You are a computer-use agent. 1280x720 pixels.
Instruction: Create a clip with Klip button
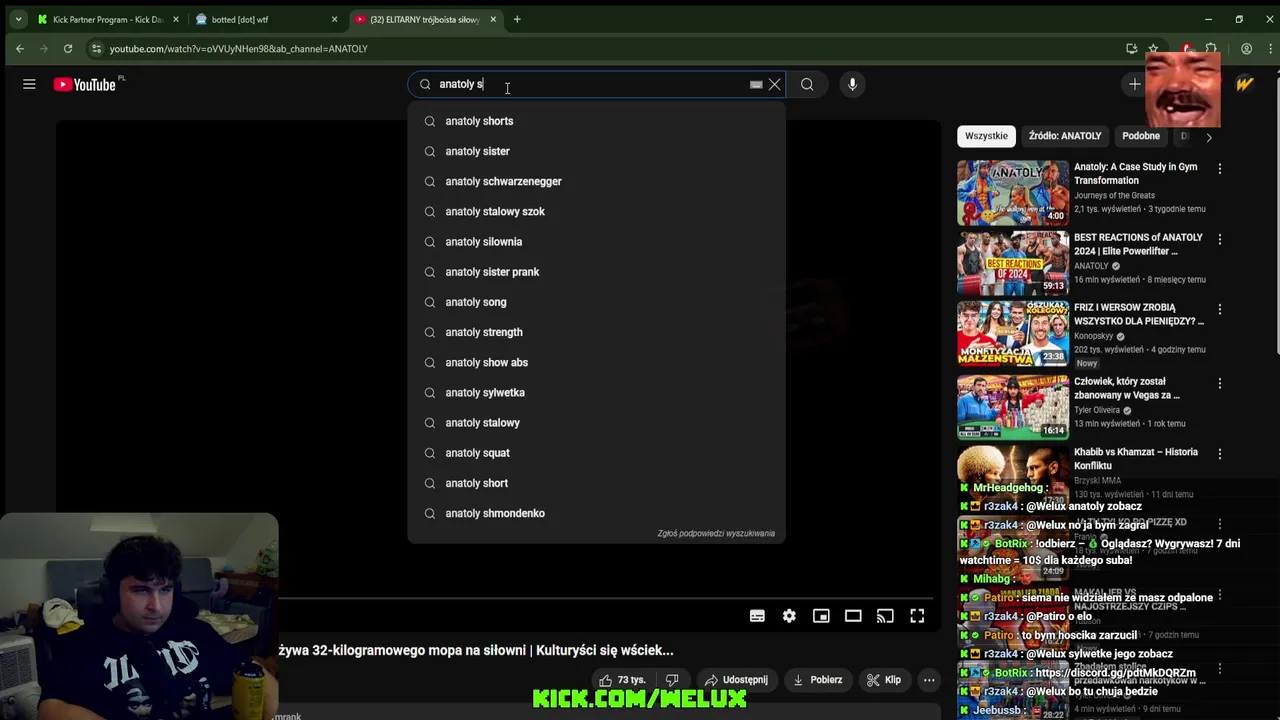tap(884, 680)
